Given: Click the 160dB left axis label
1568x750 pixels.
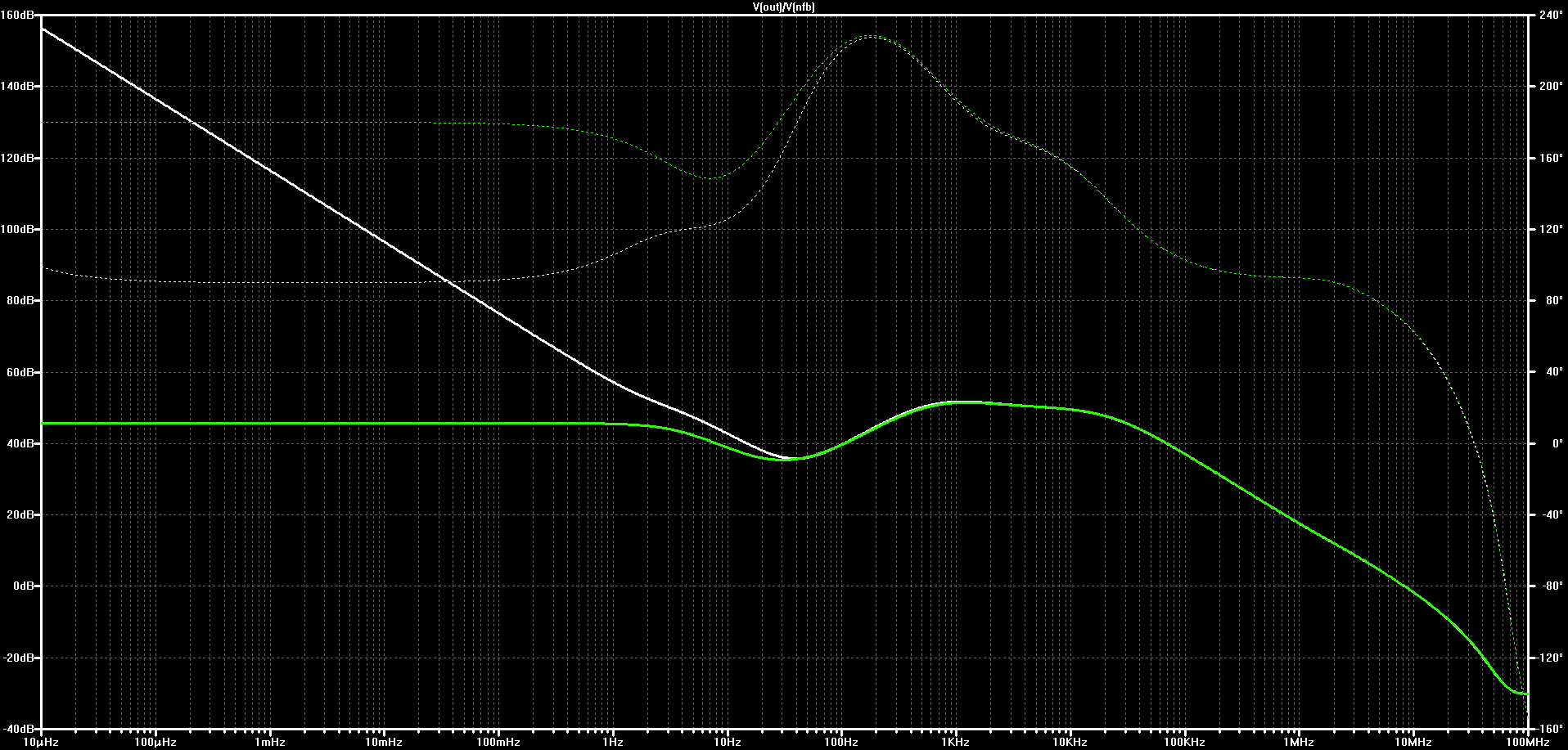Looking at the screenshot, I should coord(17,15).
